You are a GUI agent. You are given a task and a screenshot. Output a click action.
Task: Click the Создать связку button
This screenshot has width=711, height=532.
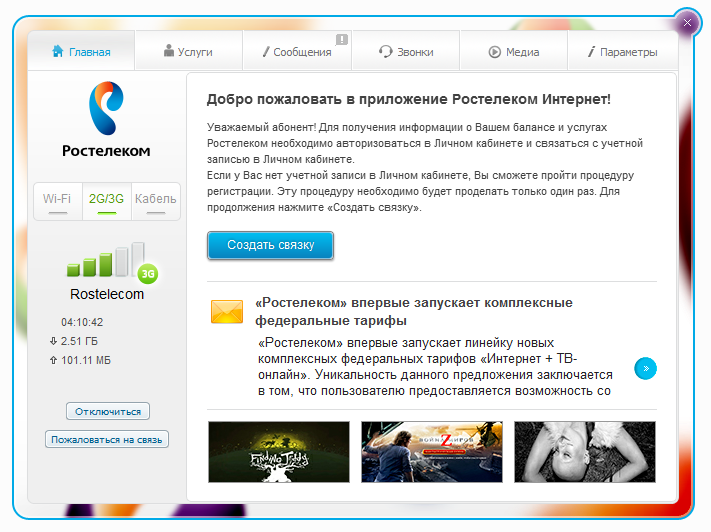coord(270,245)
